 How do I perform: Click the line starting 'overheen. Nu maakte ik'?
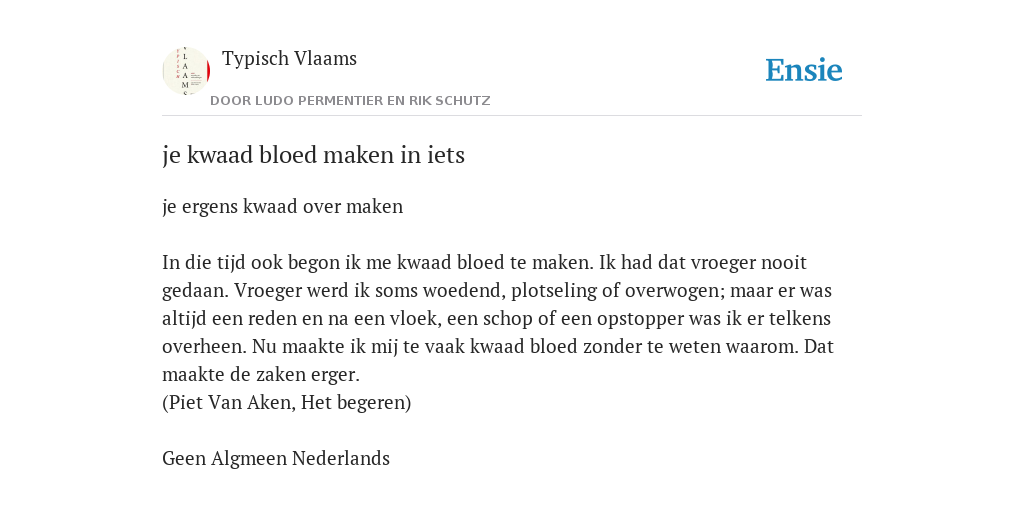coord(498,347)
